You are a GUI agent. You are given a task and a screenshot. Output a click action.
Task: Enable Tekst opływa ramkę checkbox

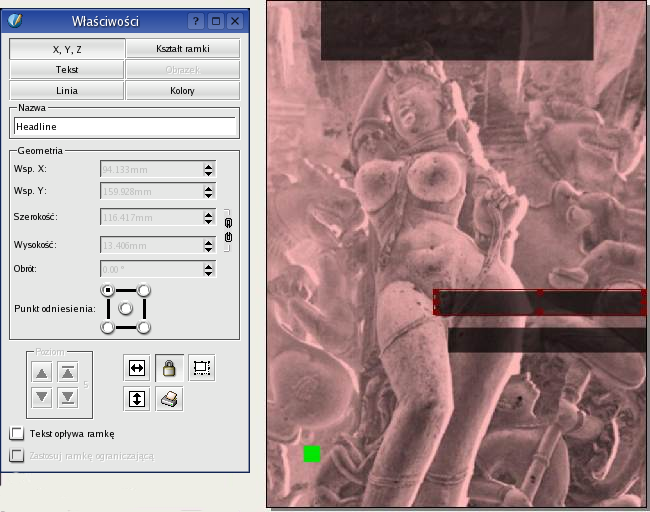click(x=17, y=433)
